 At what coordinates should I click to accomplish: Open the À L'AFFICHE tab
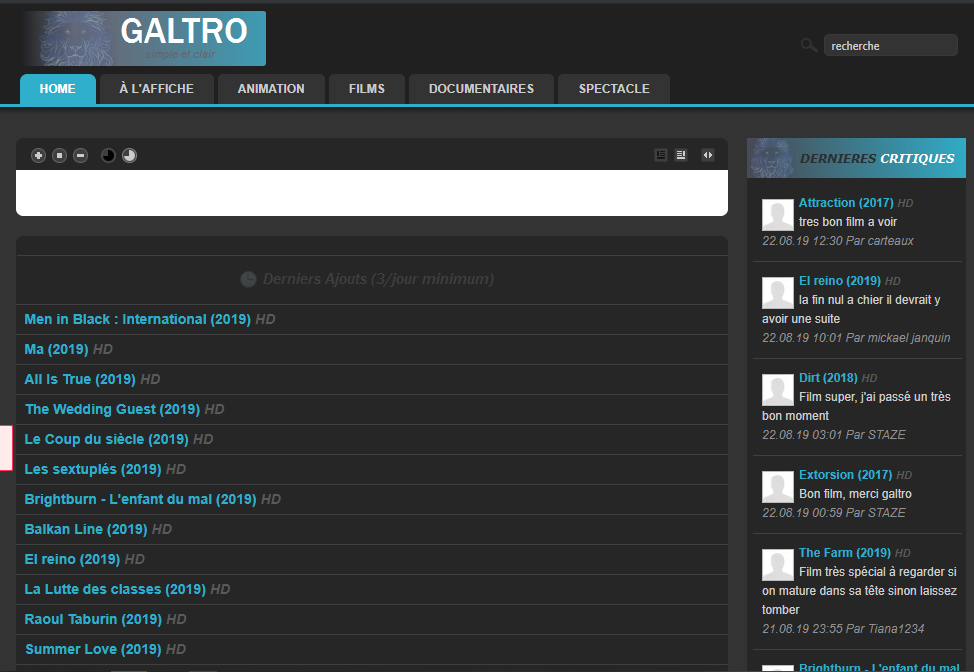tap(157, 89)
